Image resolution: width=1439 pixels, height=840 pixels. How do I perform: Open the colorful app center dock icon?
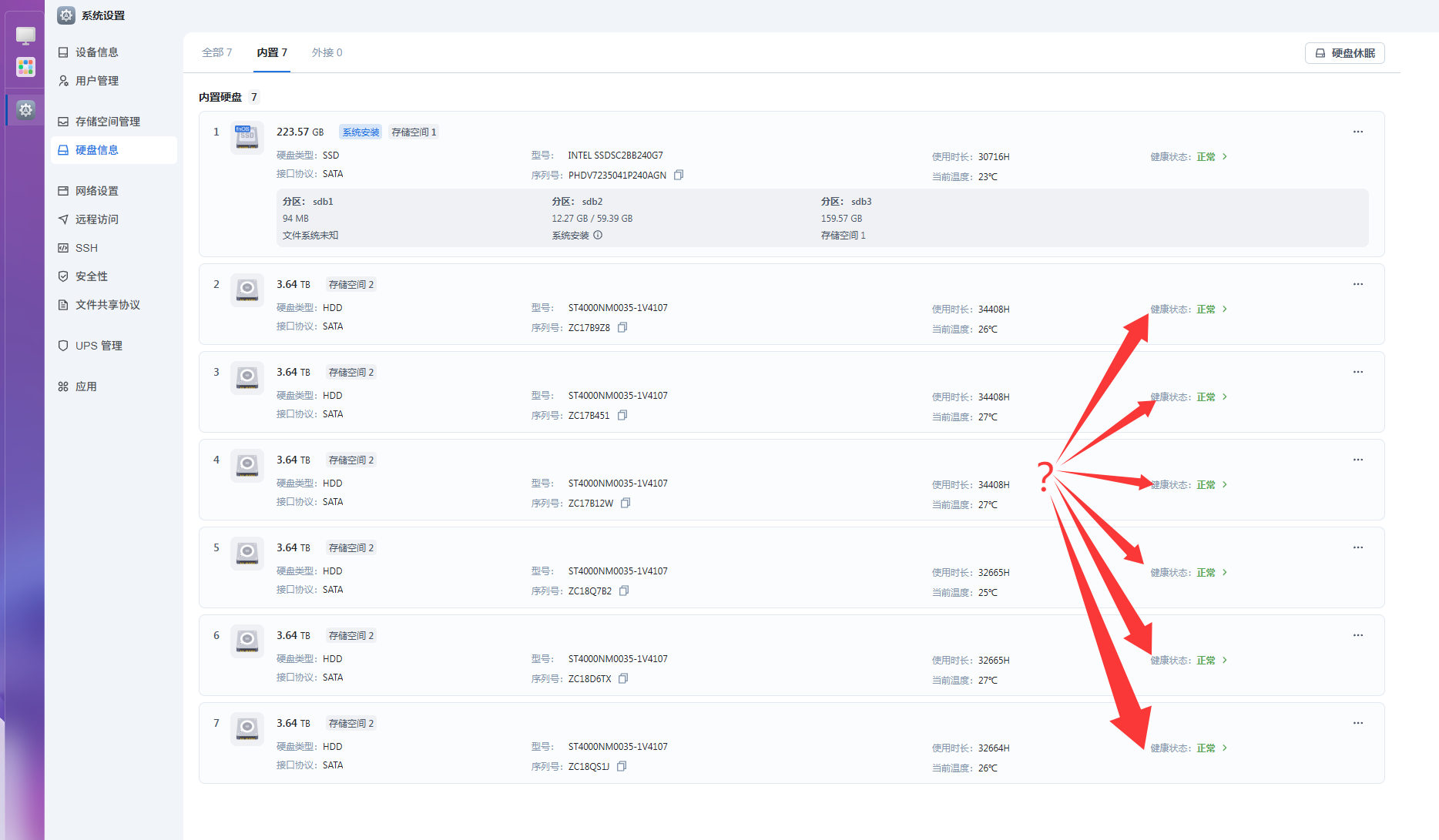click(25, 67)
